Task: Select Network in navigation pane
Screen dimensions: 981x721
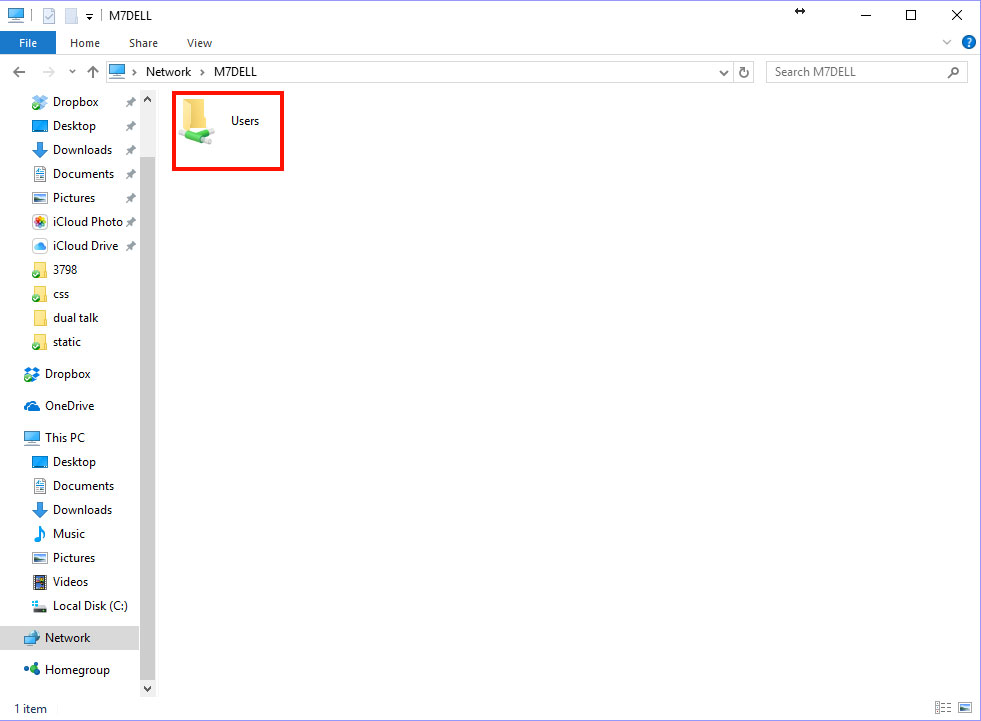Action: click(67, 638)
